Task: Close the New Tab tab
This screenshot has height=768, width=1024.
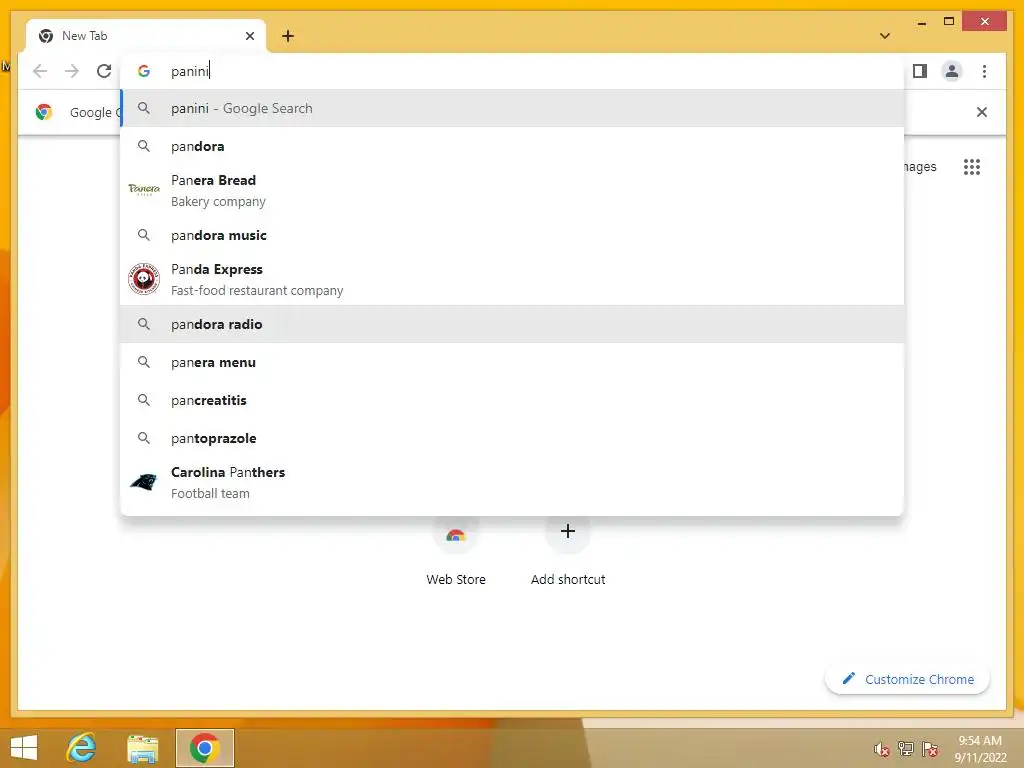Action: tap(249, 36)
